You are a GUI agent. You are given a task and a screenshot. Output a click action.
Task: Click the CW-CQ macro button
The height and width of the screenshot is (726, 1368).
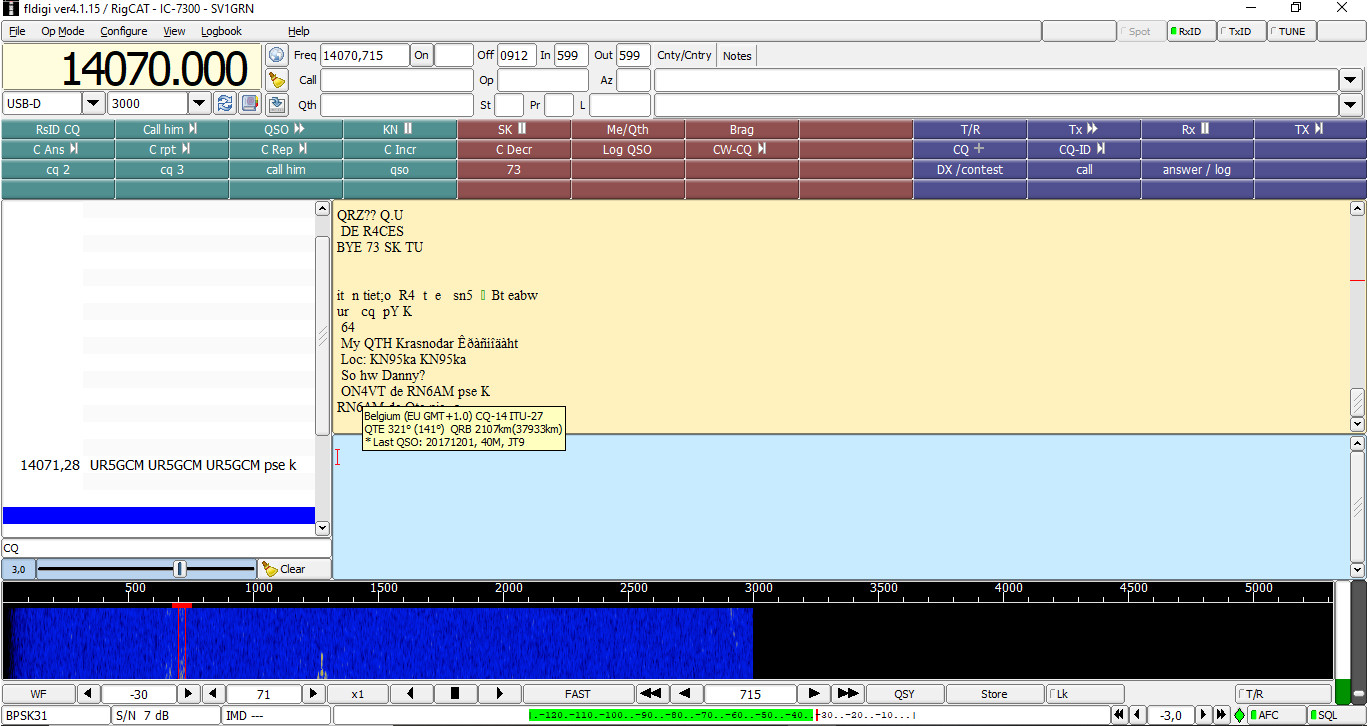(742, 150)
